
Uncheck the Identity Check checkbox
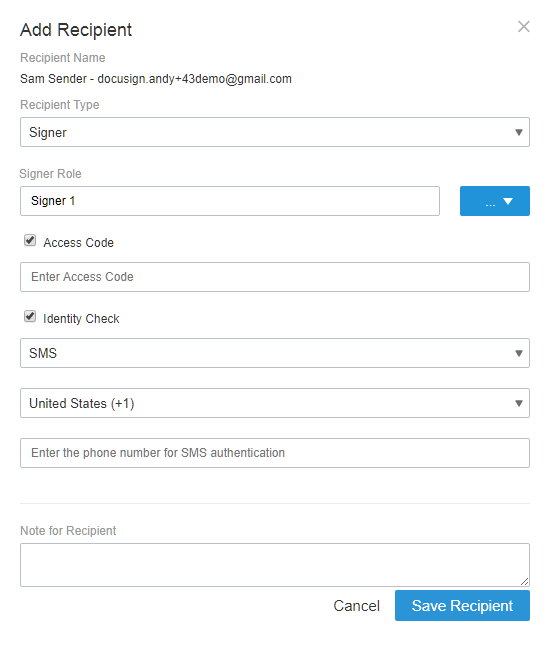tap(30, 316)
